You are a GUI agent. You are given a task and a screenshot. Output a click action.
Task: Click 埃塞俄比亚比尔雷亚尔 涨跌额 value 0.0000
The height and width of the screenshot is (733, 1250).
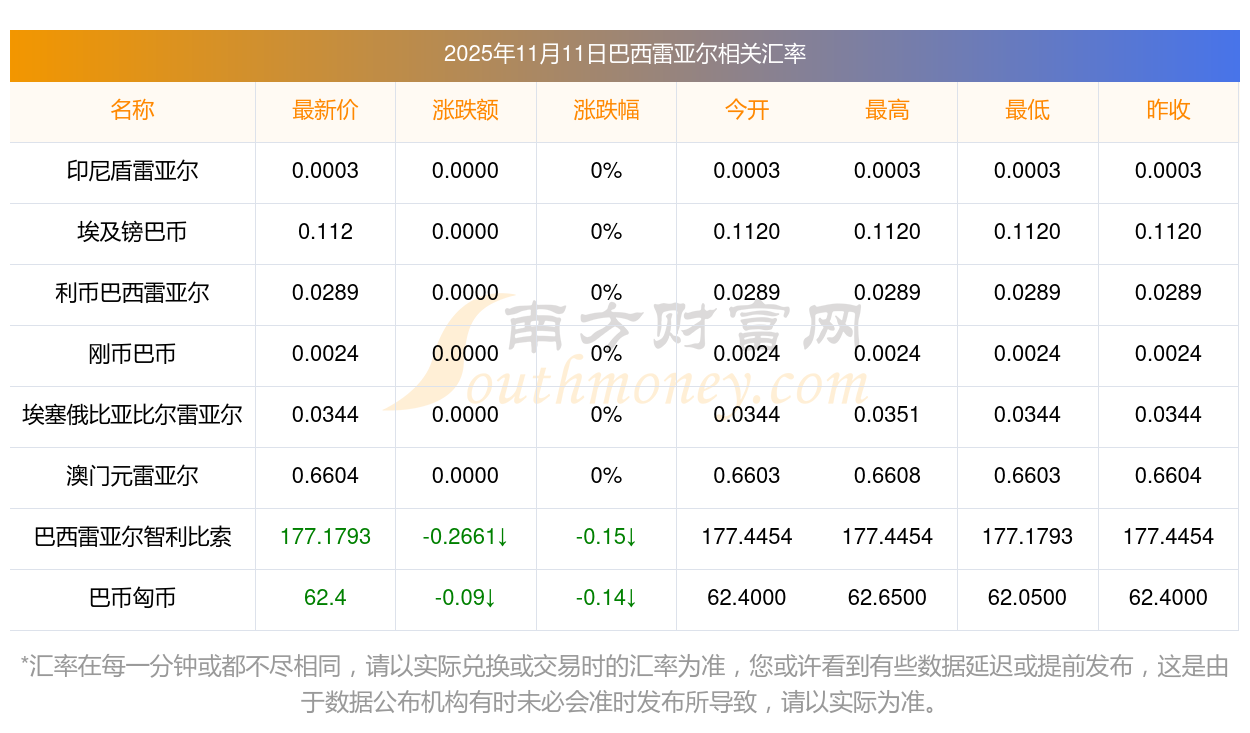click(x=465, y=415)
